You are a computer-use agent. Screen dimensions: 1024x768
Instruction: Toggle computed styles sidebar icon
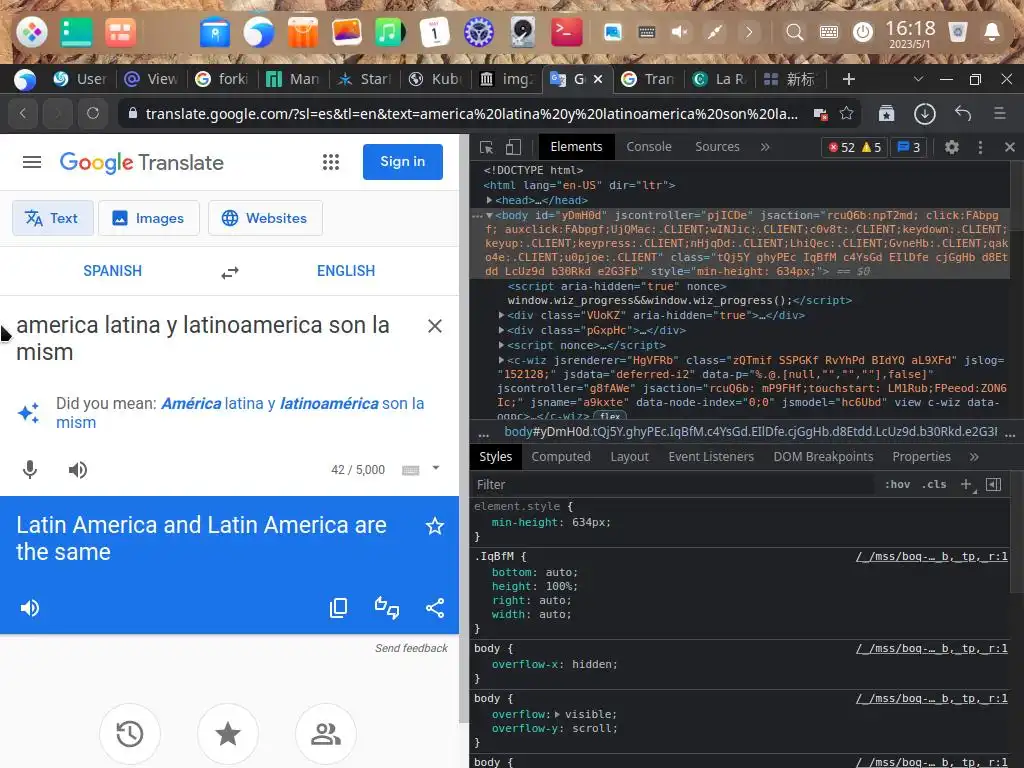click(x=993, y=484)
